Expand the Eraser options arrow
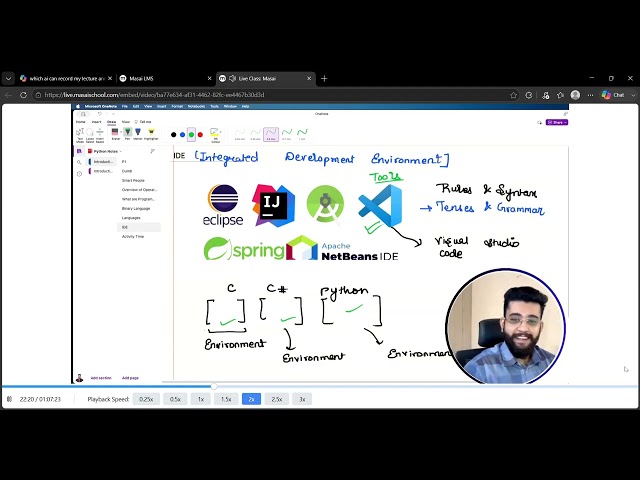Image resolution: width=640 pixels, height=480 pixels. 121,132
